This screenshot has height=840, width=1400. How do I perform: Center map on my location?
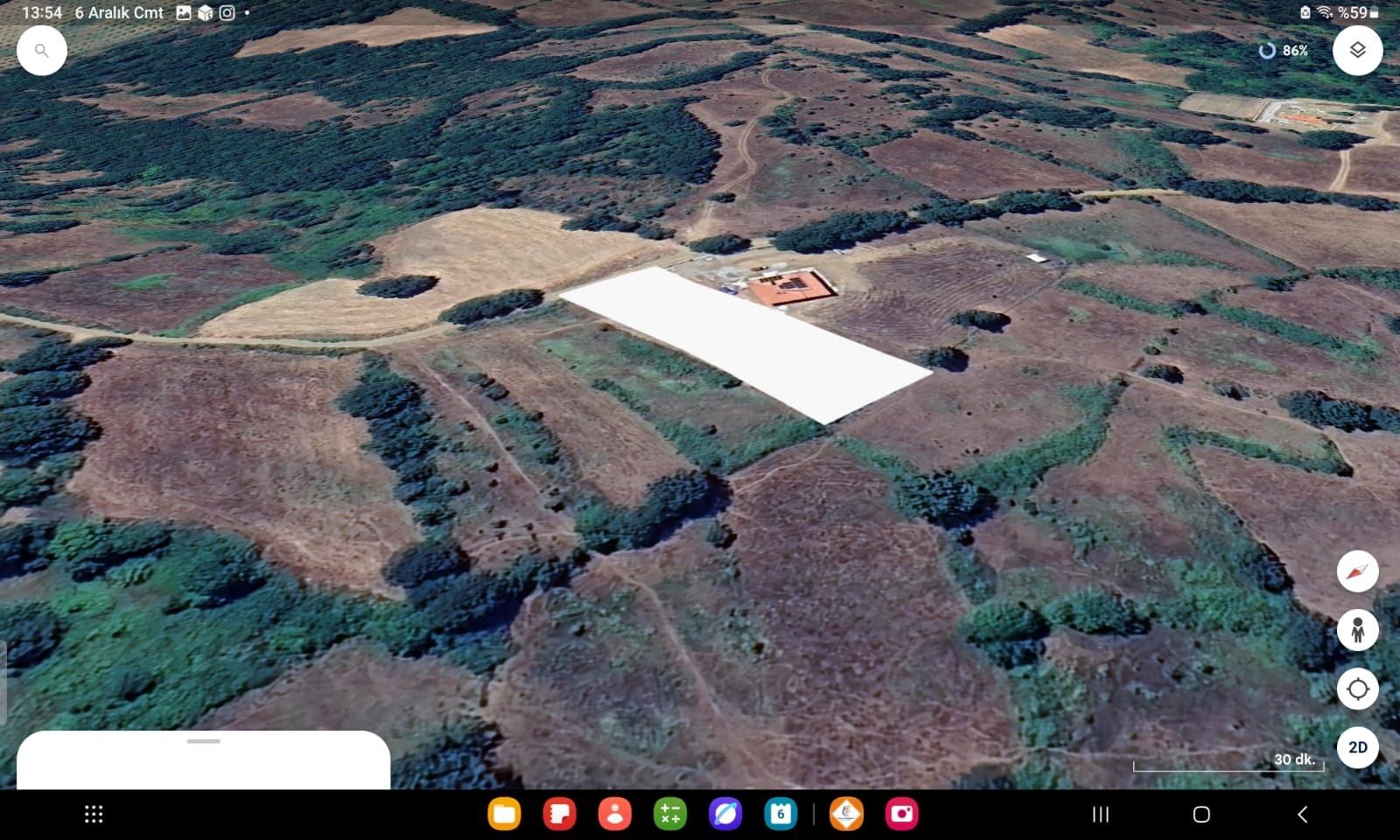click(x=1357, y=689)
